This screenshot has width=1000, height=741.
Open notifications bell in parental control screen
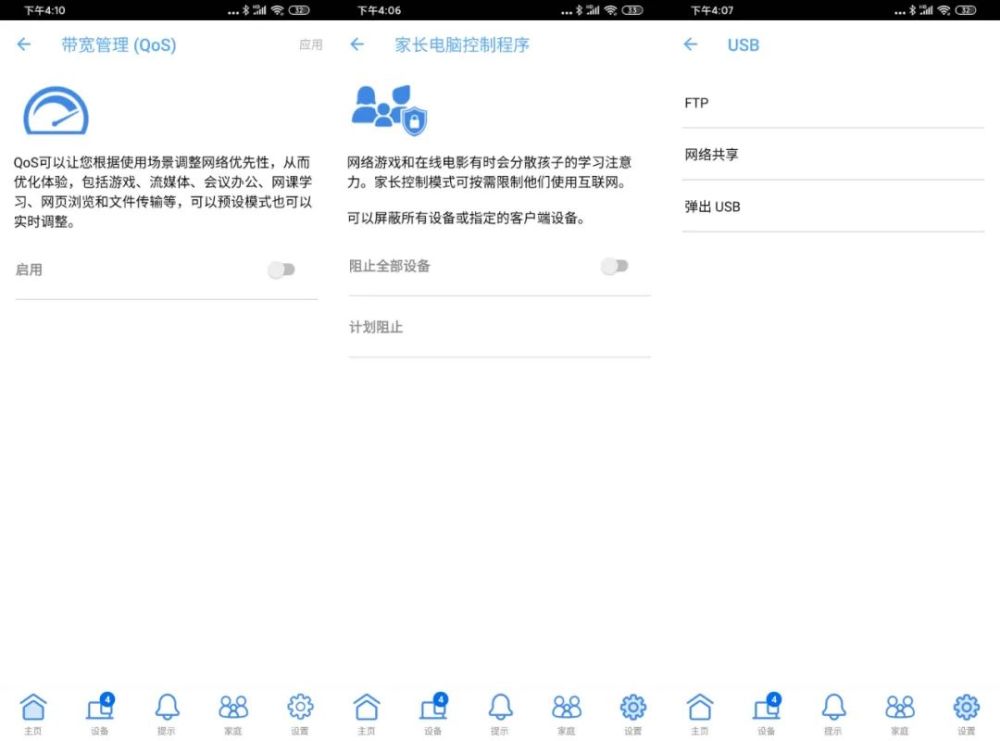(500, 714)
